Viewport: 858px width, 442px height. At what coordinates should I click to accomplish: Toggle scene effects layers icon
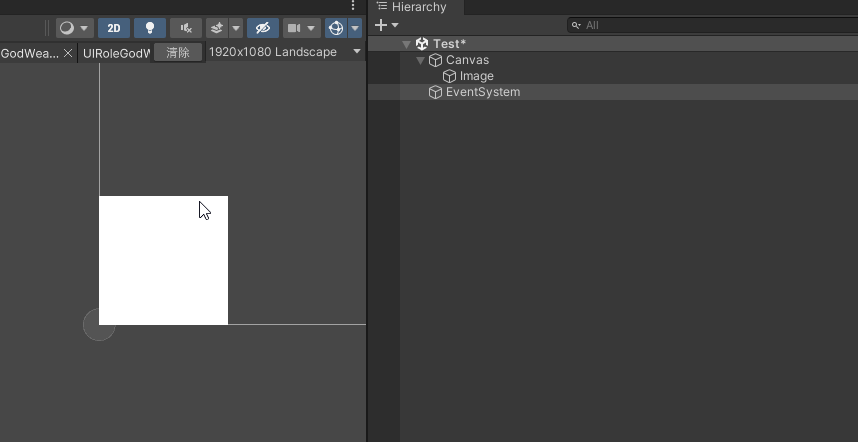click(217, 28)
